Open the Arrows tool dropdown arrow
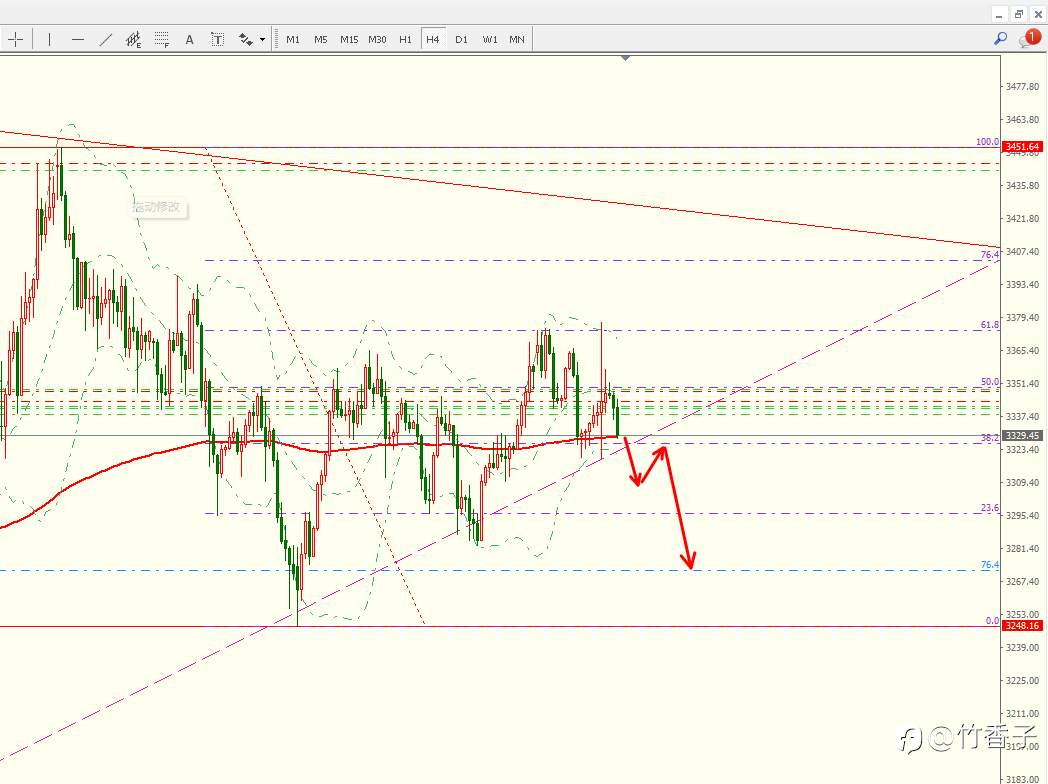1048x784 pixels. pos(263,39)
